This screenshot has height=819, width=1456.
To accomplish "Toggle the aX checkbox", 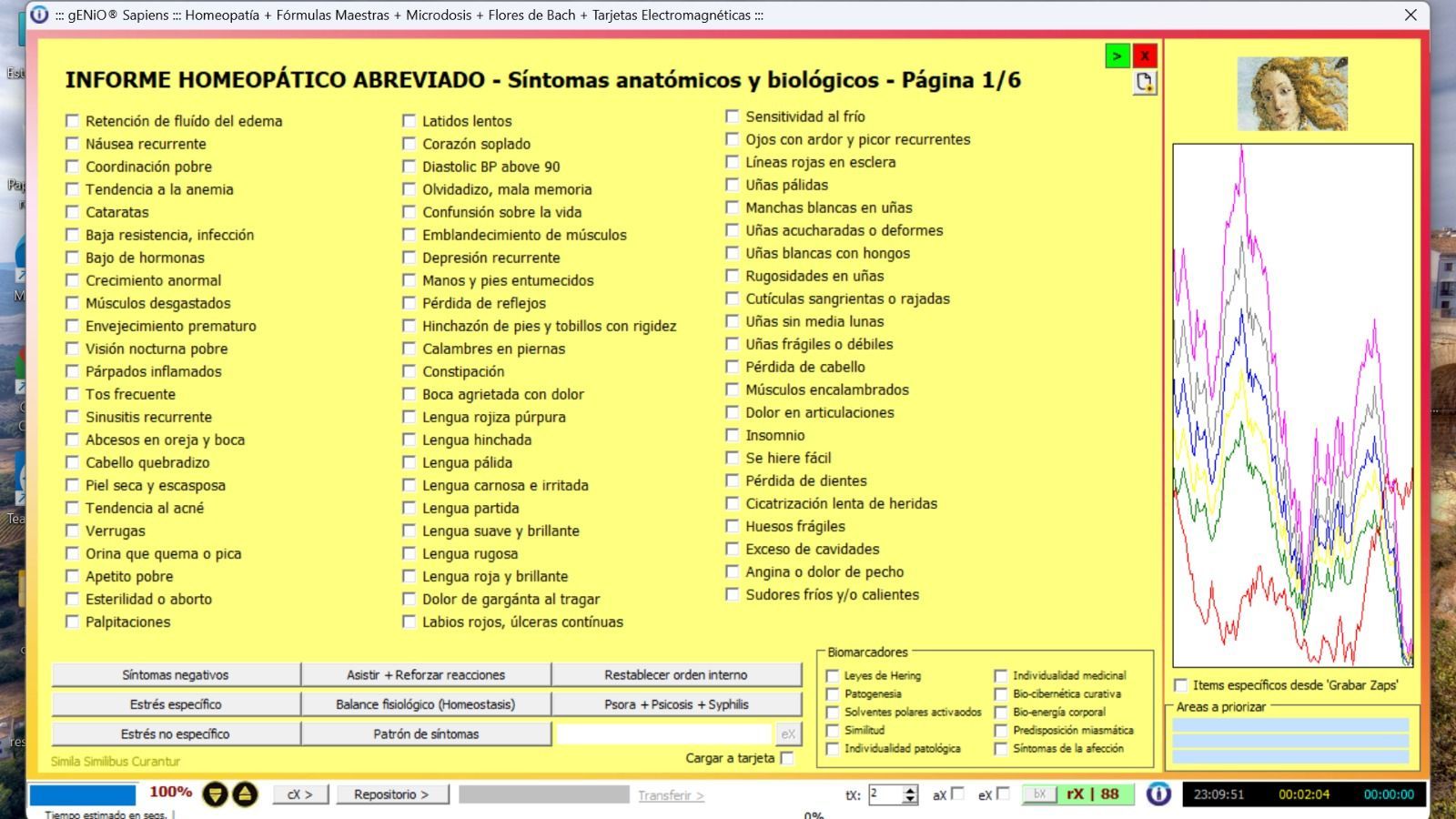I will pyautogui.click(x=957, y=794).
